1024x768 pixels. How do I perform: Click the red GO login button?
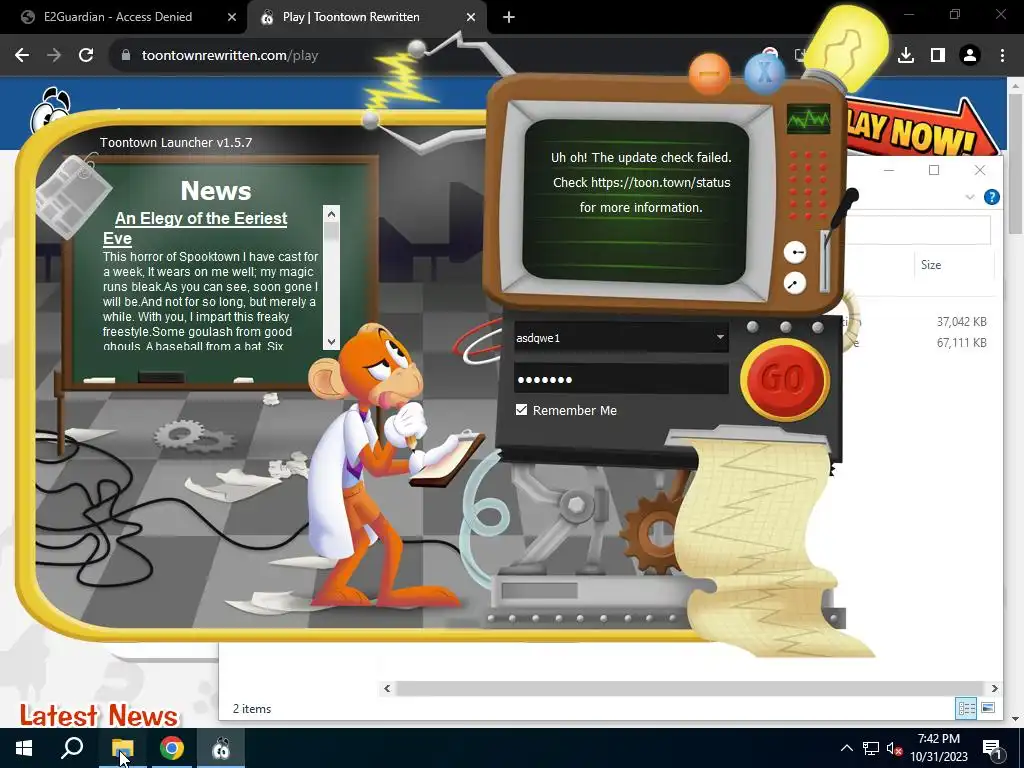(x=784, y=379)
